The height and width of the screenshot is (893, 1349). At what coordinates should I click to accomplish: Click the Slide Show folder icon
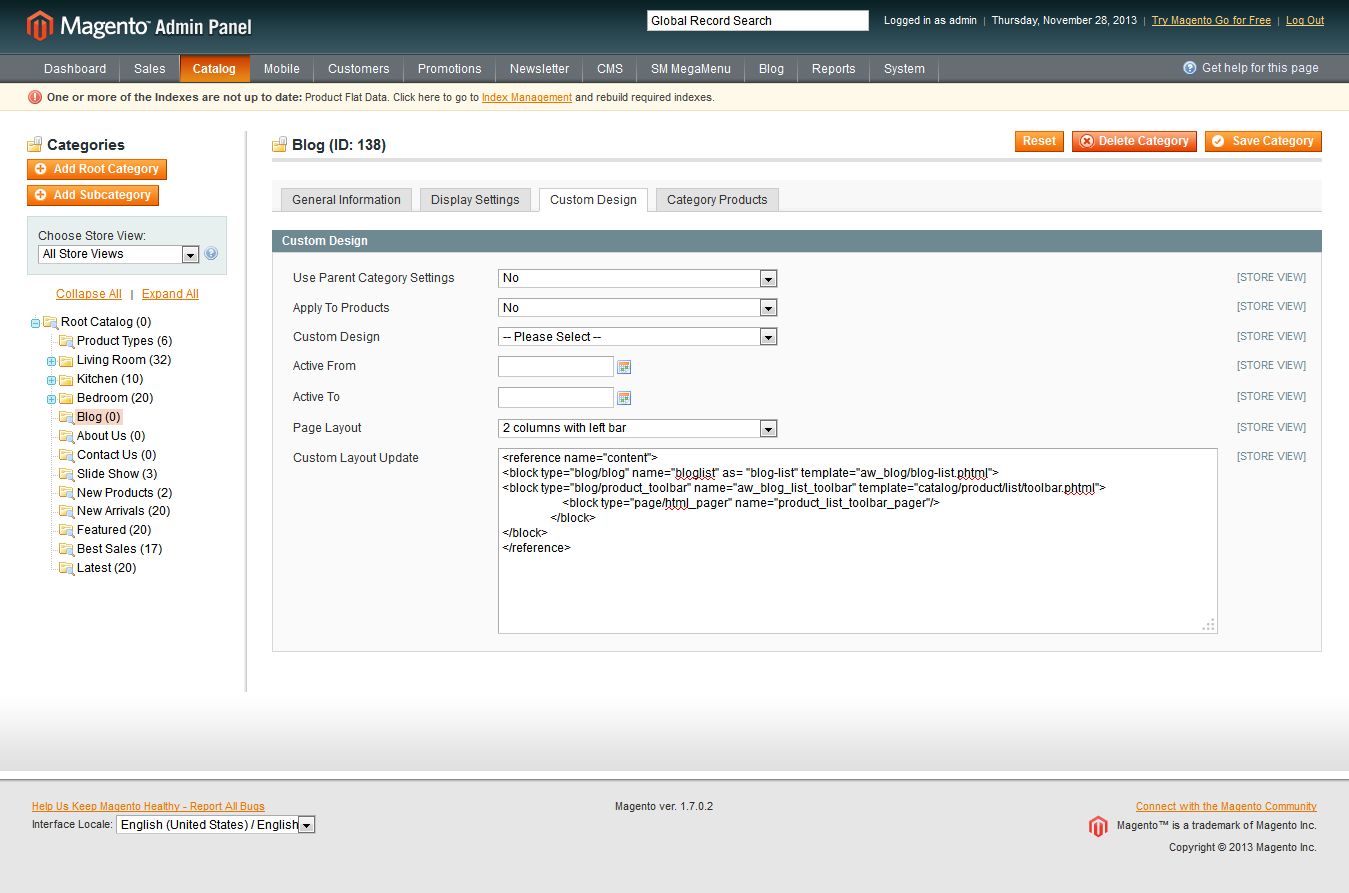(66, 474)
